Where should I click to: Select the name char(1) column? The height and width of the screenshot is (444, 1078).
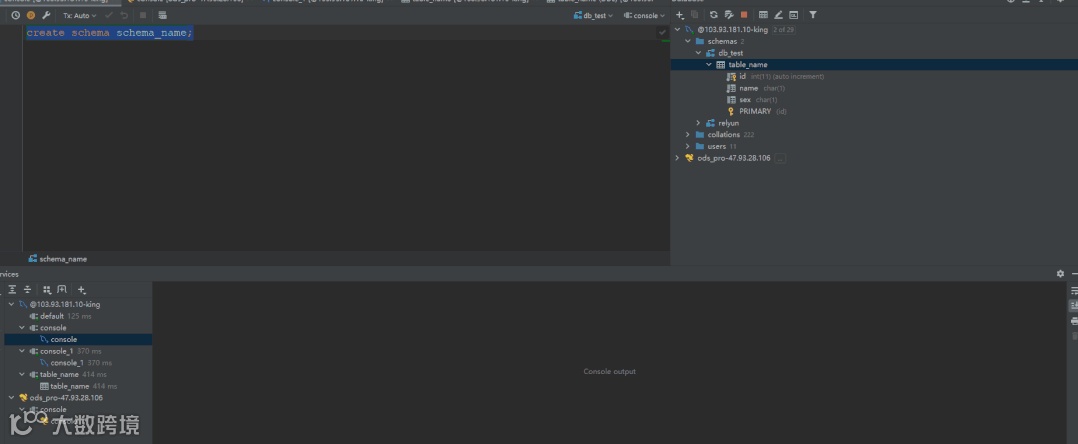pos(756,88)
